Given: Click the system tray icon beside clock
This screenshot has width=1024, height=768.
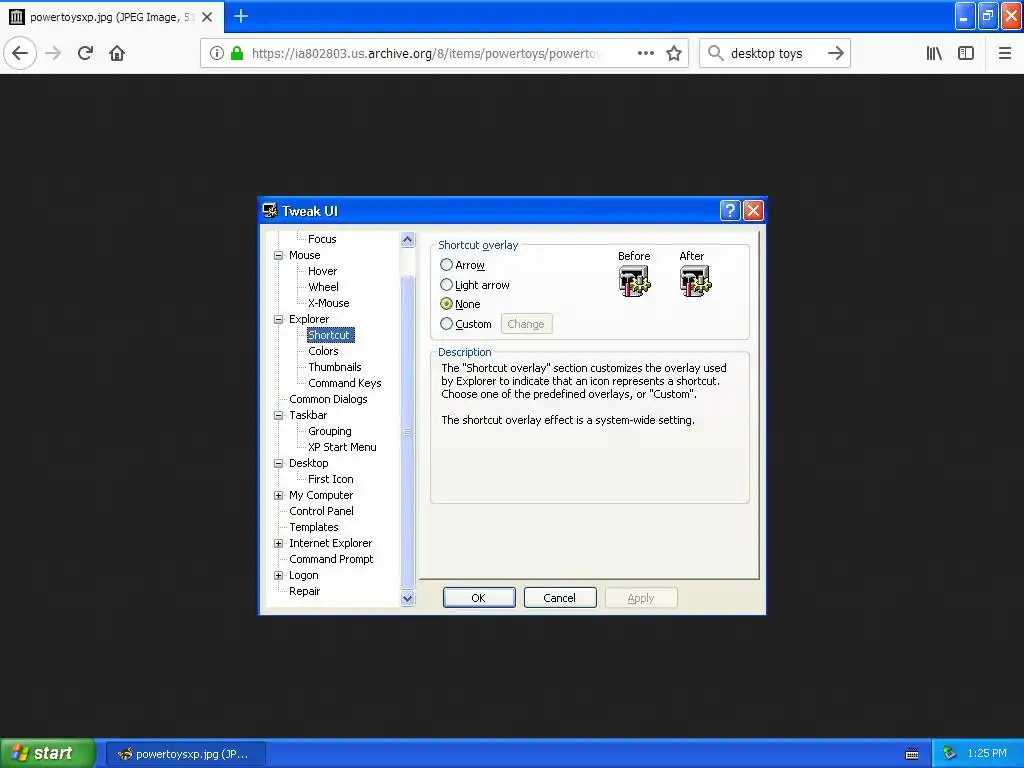Looking at the screenshot, I should (x=950, y=754).
